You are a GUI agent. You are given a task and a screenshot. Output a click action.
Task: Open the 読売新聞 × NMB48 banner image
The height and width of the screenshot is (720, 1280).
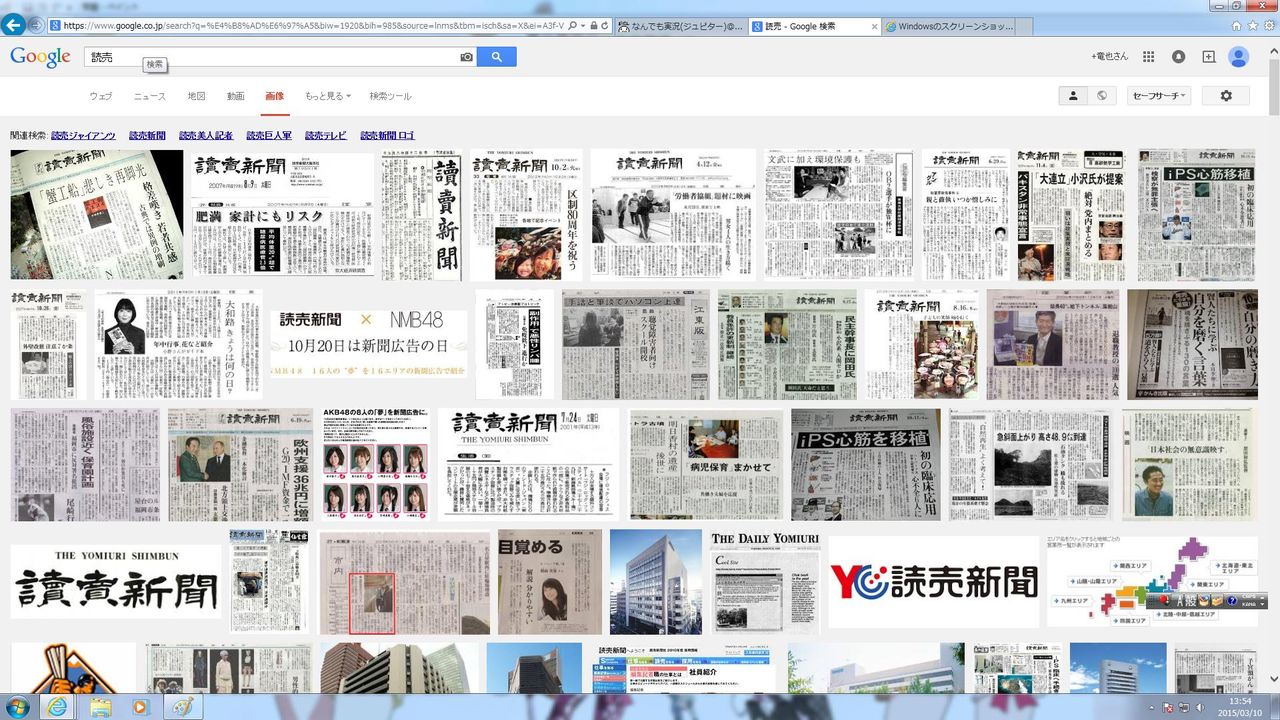[368, 345]
